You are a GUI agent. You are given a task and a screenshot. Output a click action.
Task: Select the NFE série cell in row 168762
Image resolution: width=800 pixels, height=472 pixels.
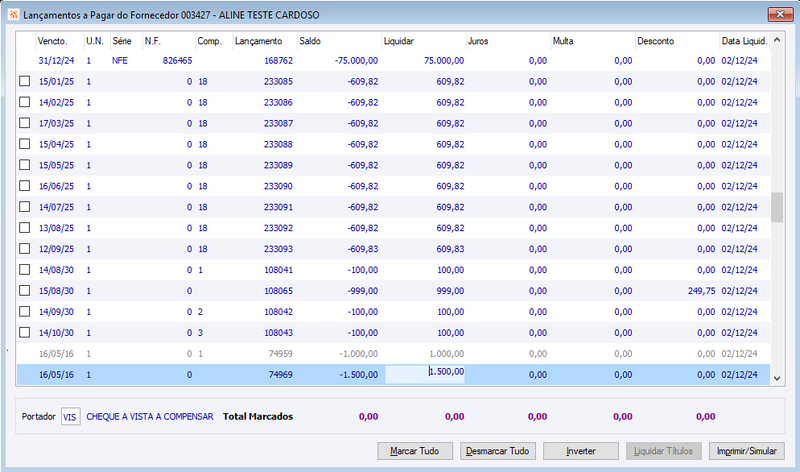click(x=120, y=60)
